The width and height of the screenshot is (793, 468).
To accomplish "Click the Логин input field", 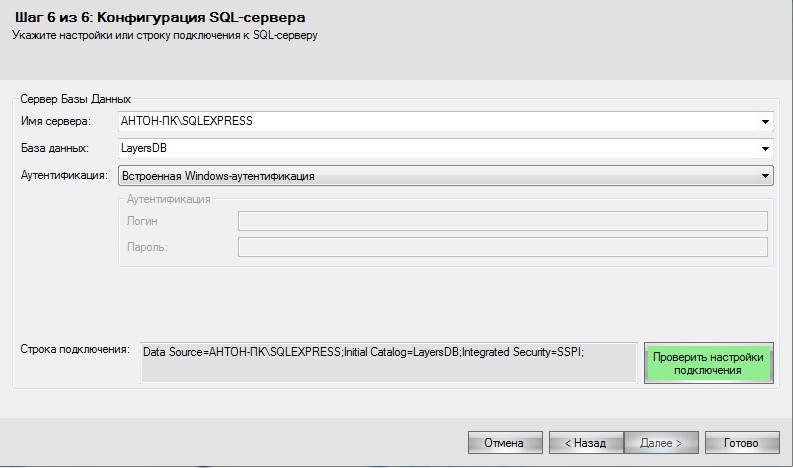I will tap(502, 221).
